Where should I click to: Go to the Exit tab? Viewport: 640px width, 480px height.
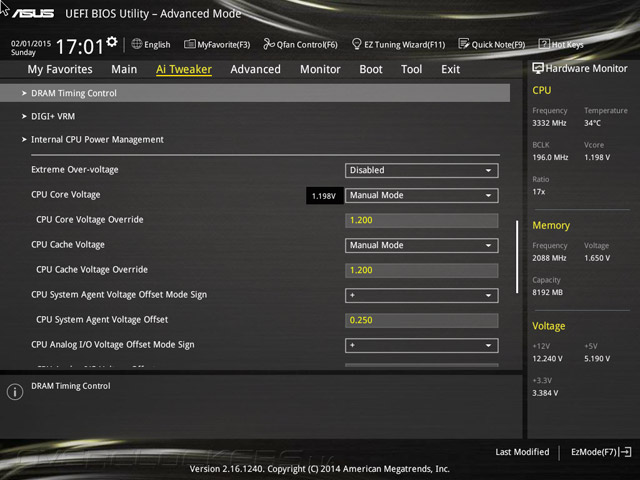click(x=450, y=69)
